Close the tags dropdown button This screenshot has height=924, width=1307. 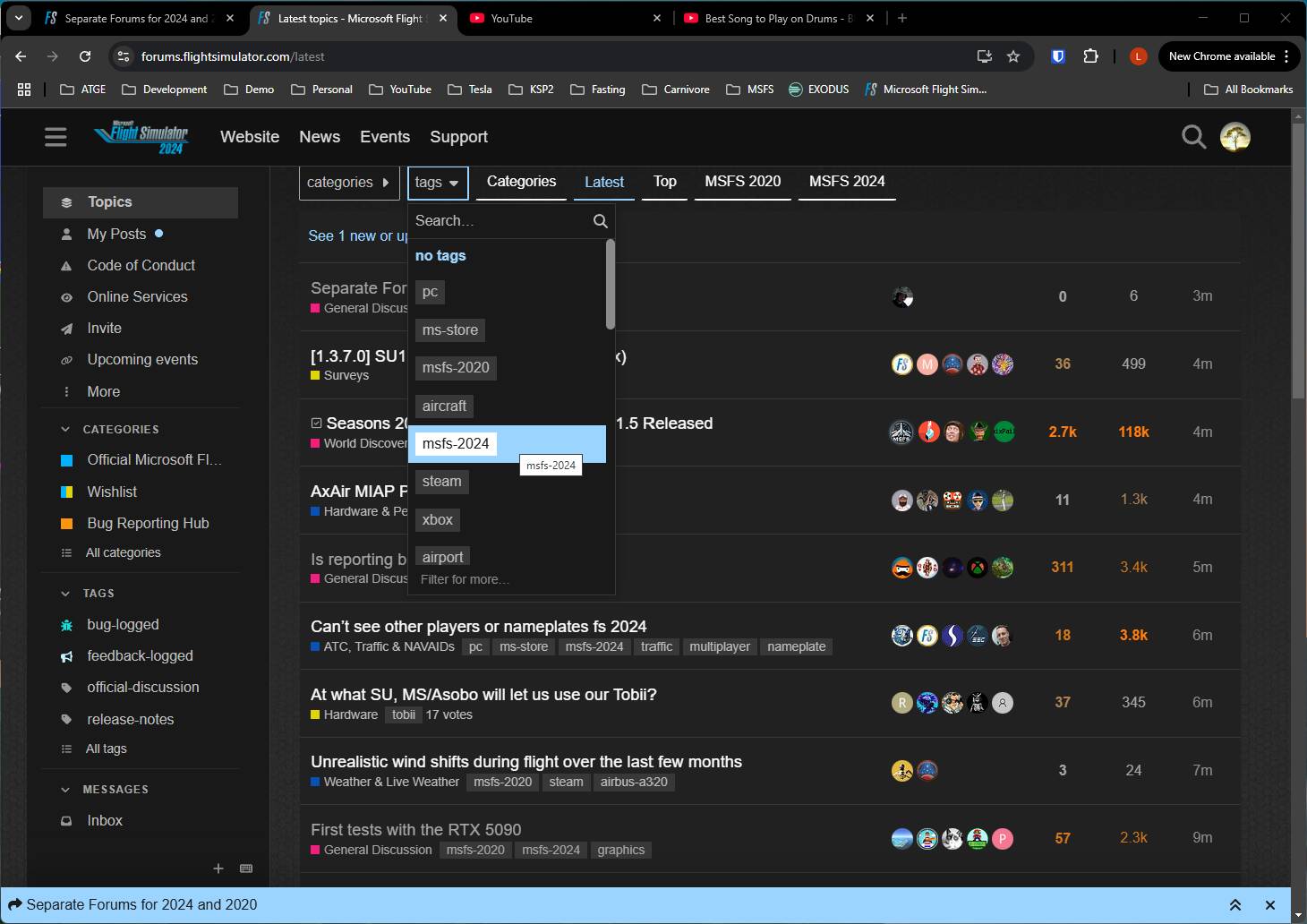point(438,183)
